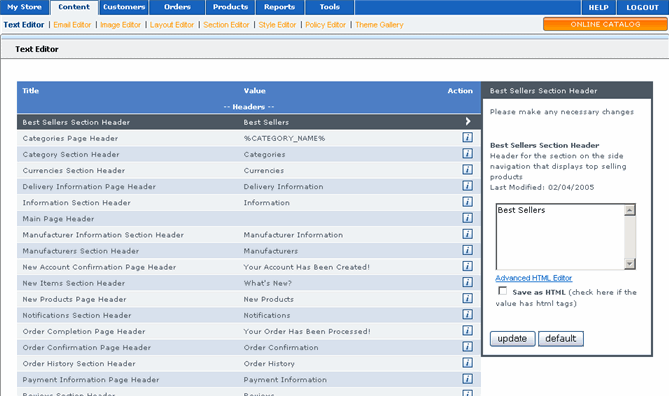Image resolution: width=669 pixels, height=396 pixels.
Task: Open the Theme Gallery link
Action: [x=379, y=25]
